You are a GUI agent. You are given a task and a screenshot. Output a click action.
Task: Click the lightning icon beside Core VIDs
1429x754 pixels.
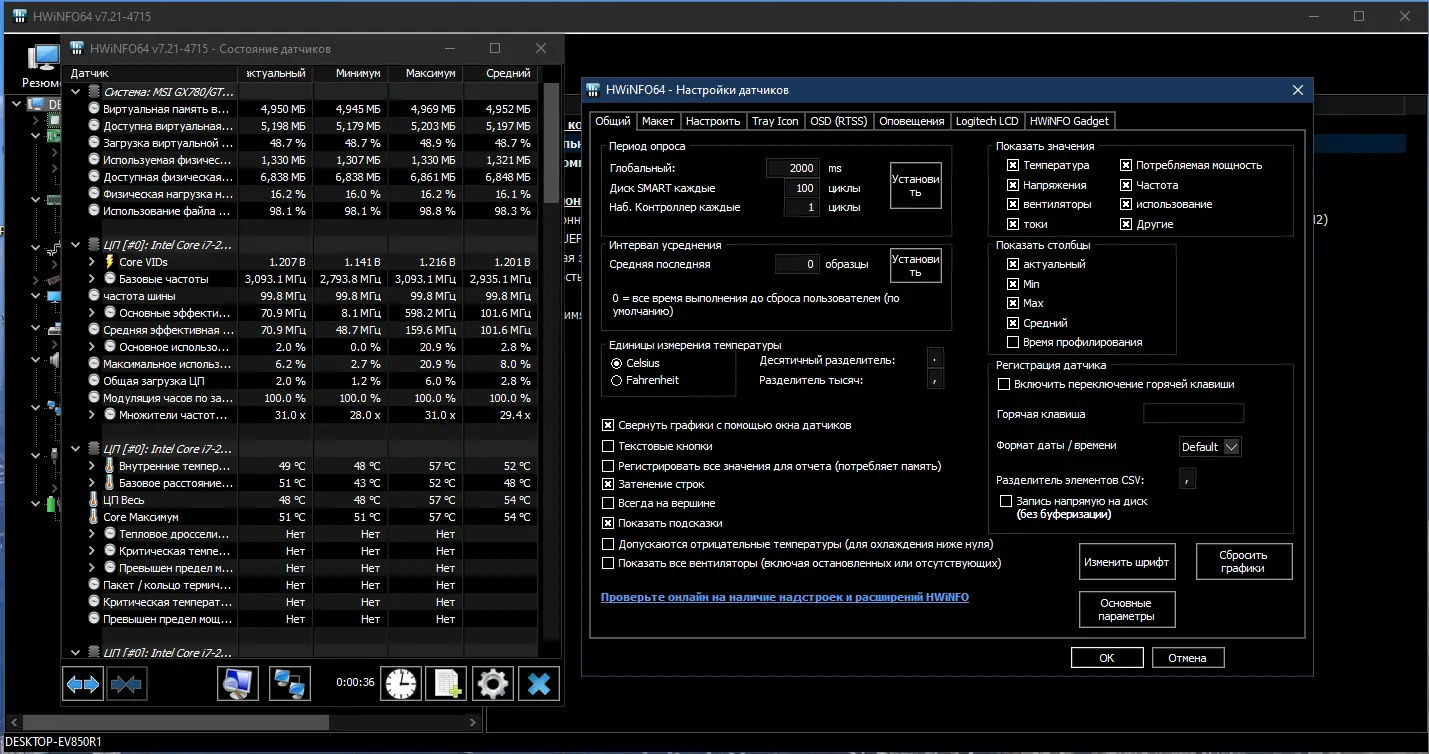coord(109,262)
